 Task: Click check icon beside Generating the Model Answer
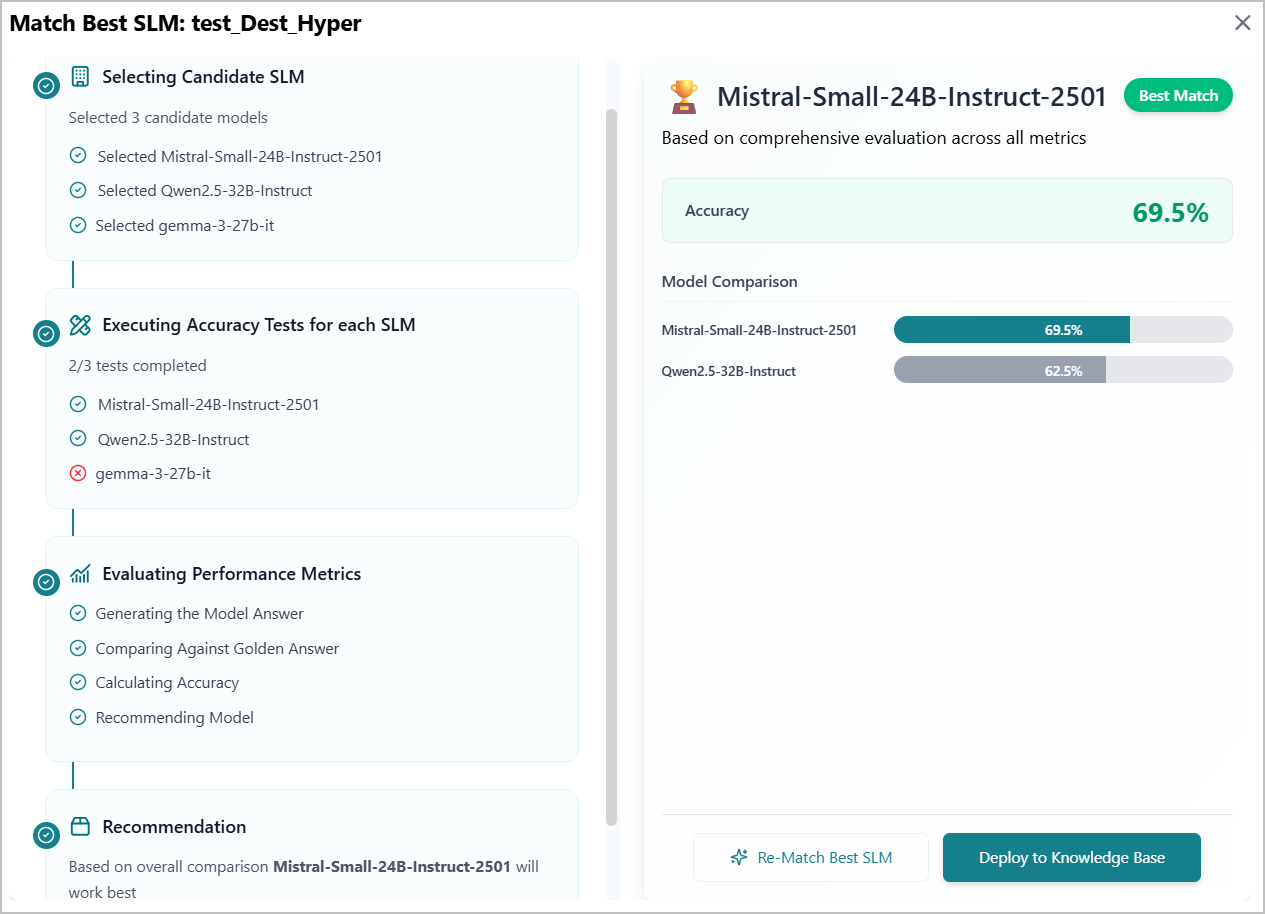click(78, 613)
